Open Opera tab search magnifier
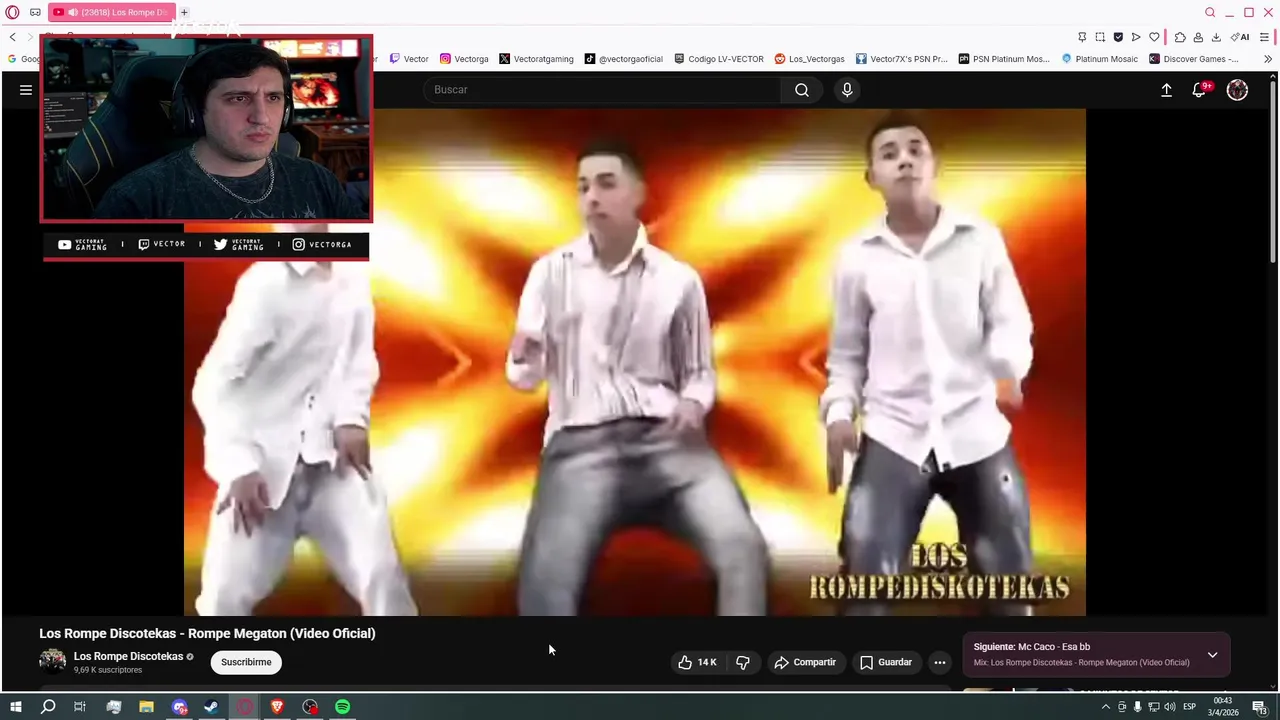 [x=1210, y=12]
